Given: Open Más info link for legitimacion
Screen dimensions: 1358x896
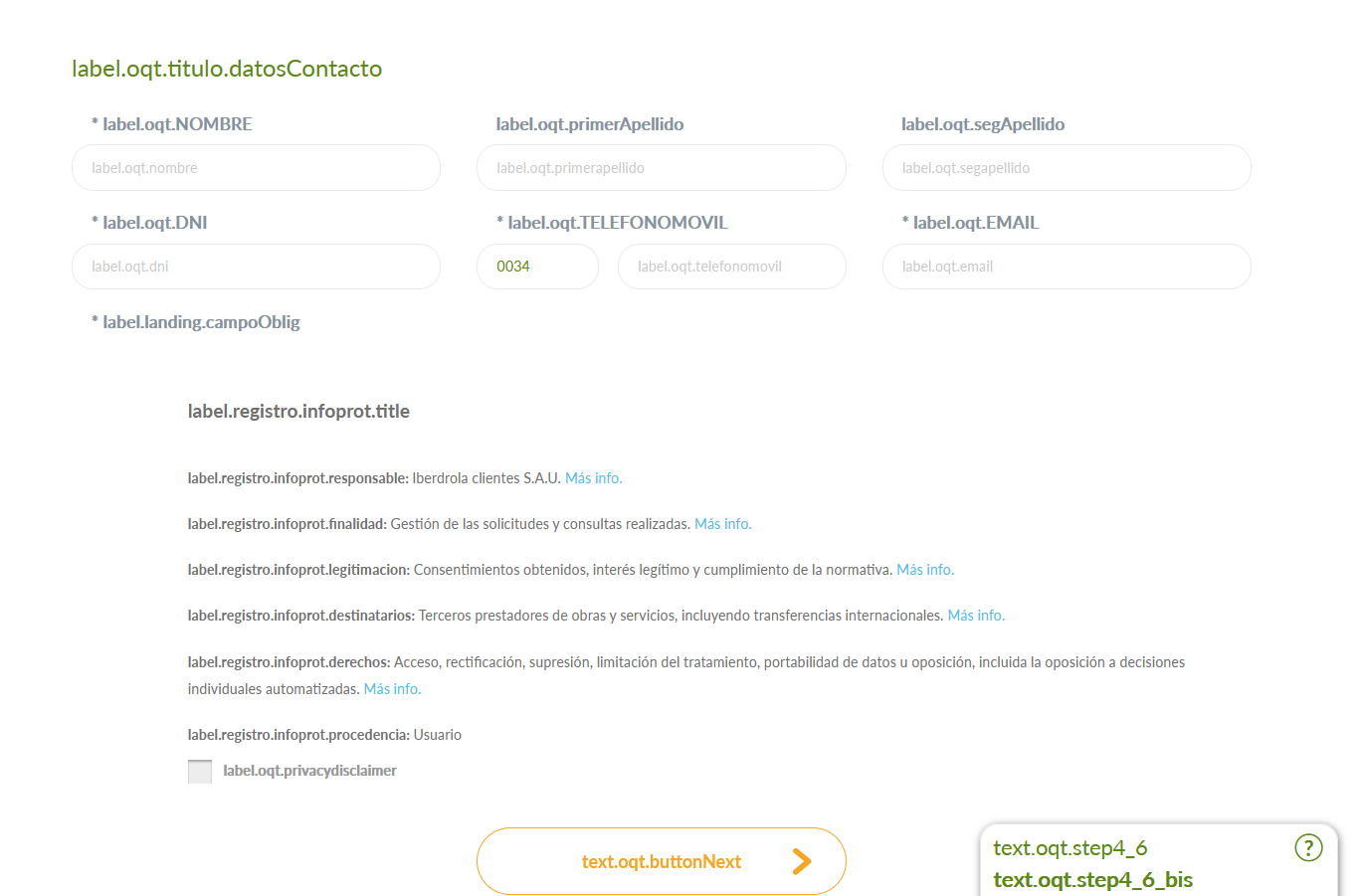Looking at the screenshot, I should pos(925,570).
